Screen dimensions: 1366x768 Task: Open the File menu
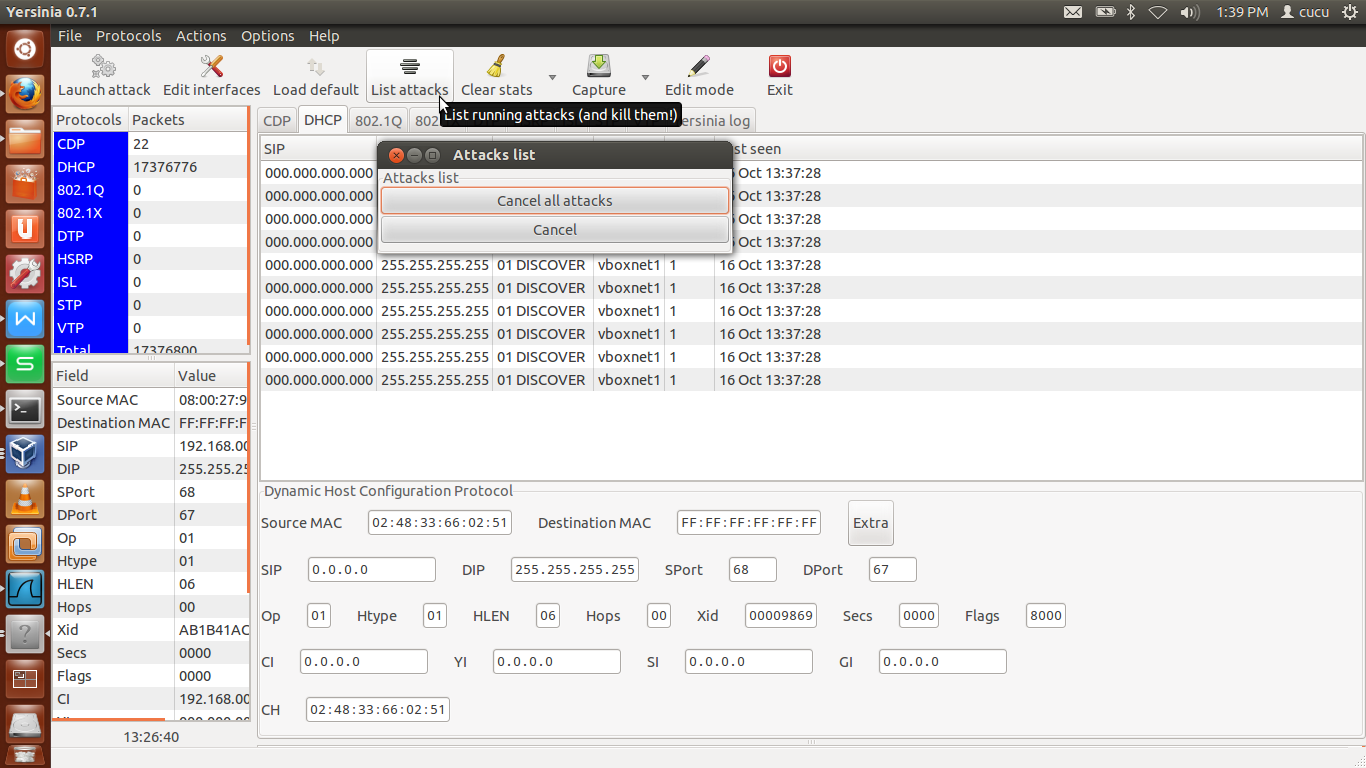[70, 36]
